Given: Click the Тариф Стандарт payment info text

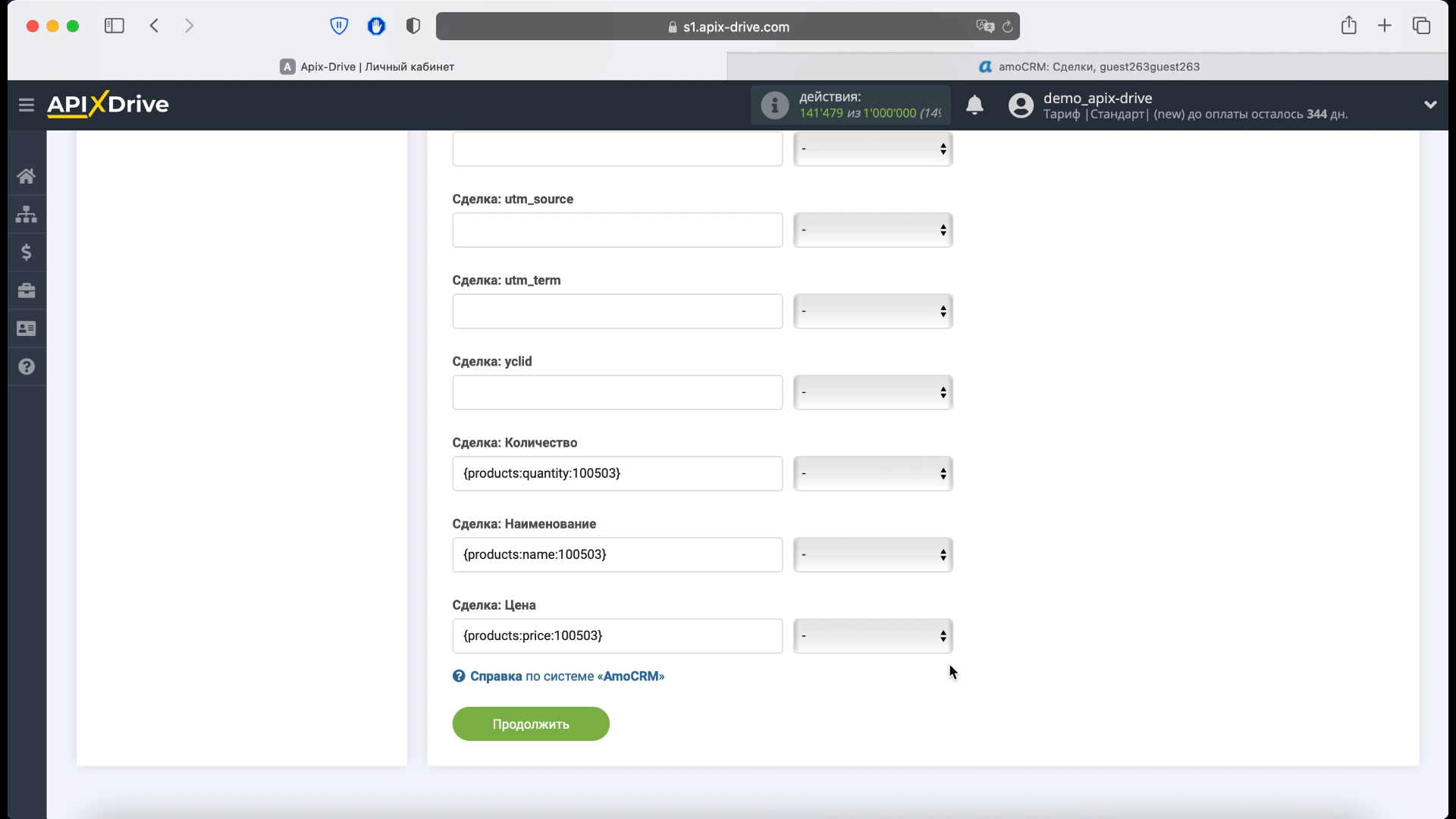Looking at the screenshot, I should pos(1195,114).
